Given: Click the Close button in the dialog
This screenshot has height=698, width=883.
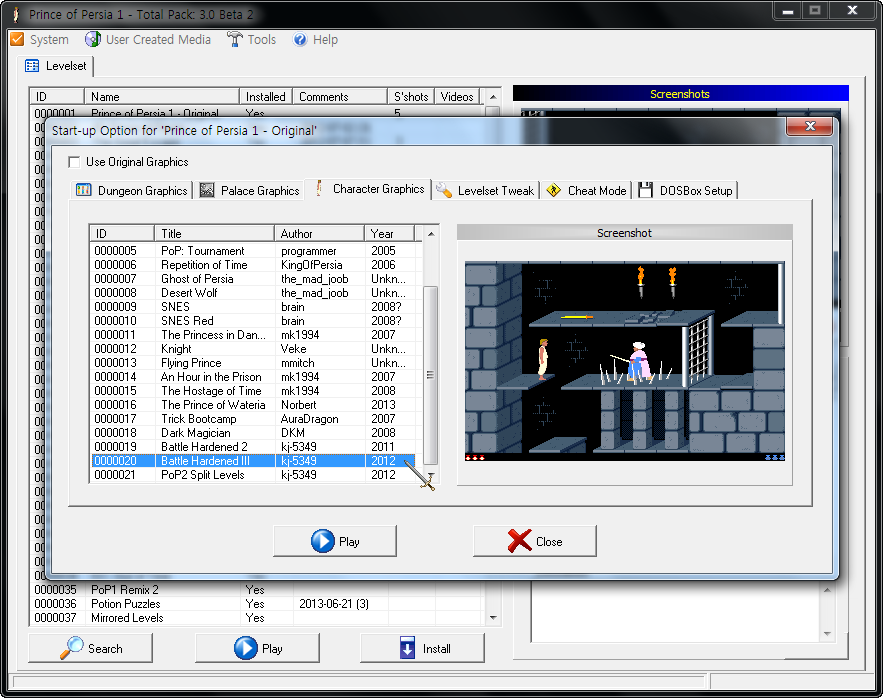Looking at the screenshot, I should pos(535,541).
